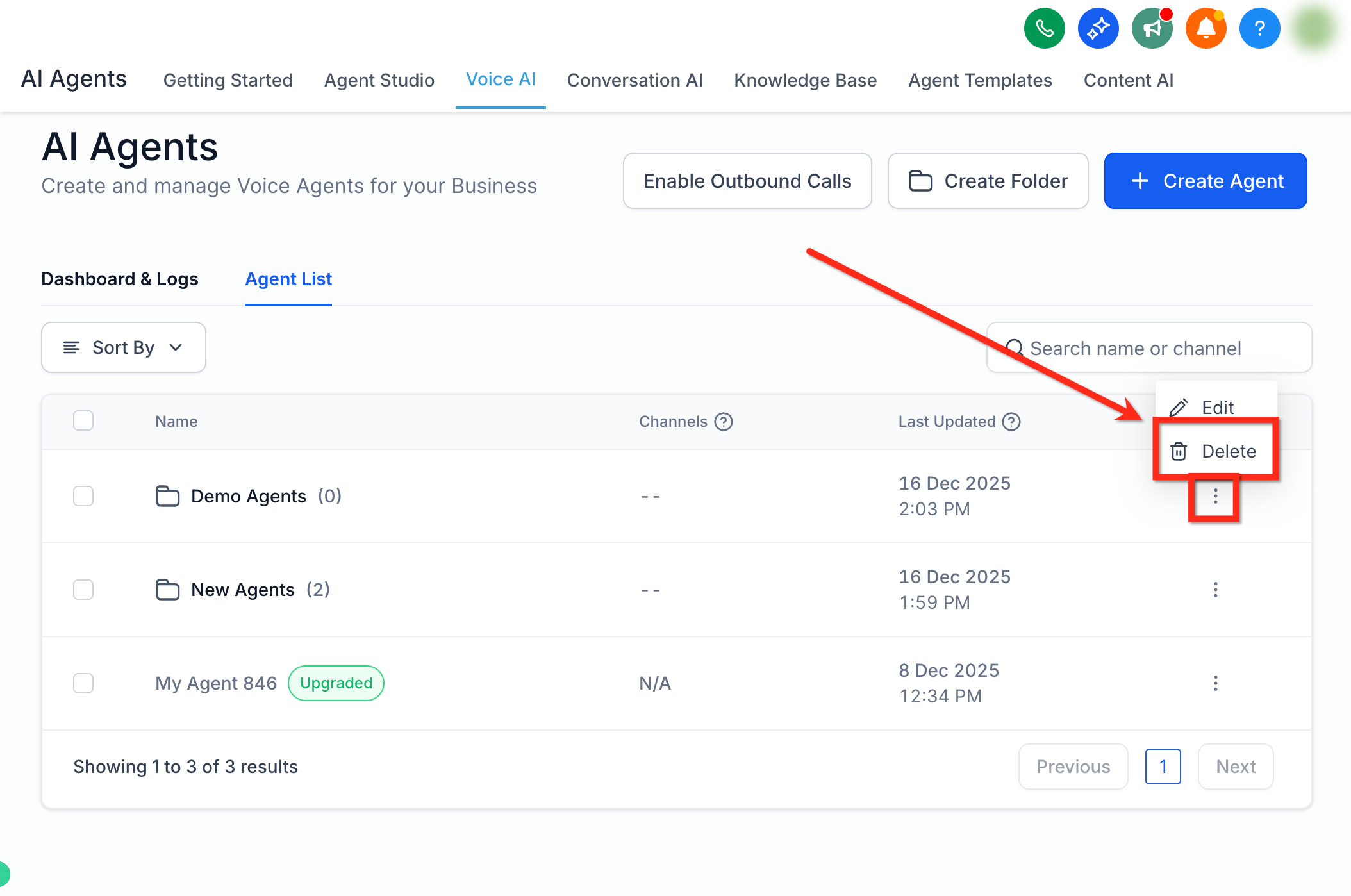1351x896 pixels.
Task: Open the Demo Agents folder icon
Action: click(x=168, y=496)
